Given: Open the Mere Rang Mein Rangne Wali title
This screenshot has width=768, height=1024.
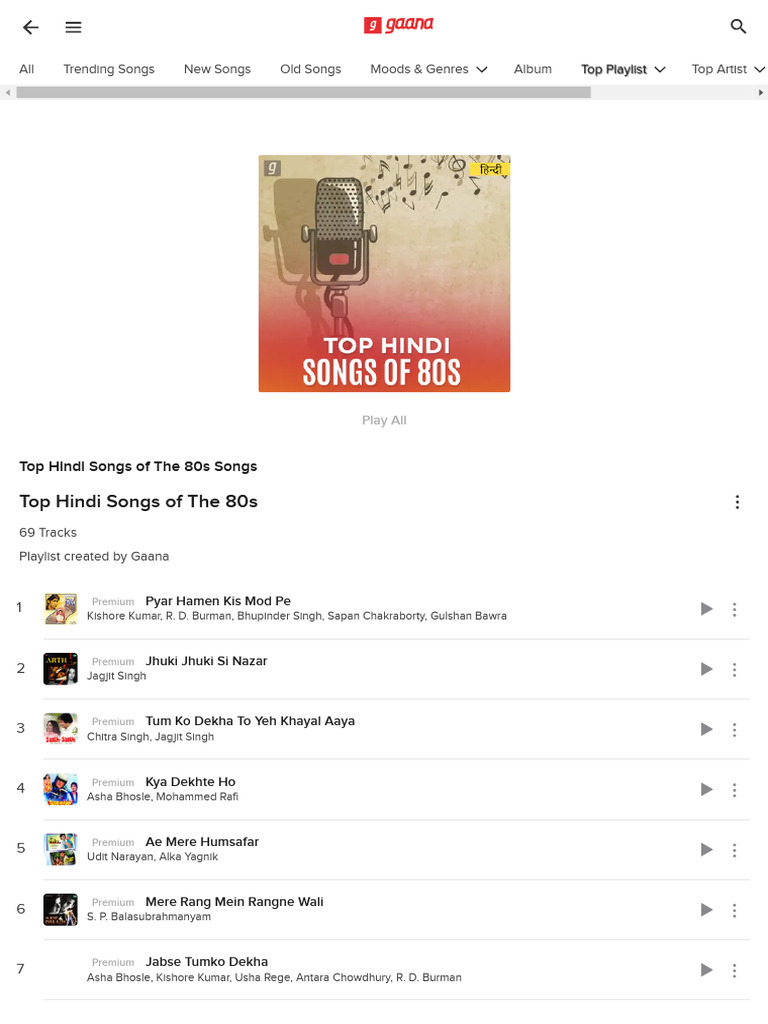Looking at the screenshot, I should click(x=234, y=901).
